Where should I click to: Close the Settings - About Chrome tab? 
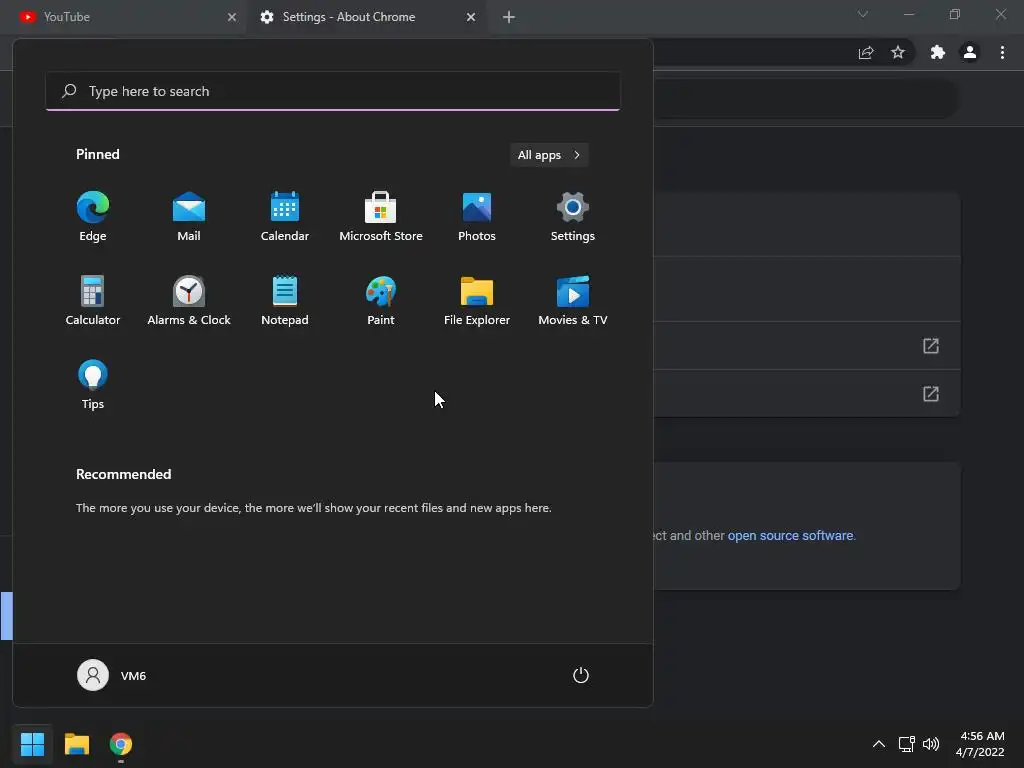(471, 17)
